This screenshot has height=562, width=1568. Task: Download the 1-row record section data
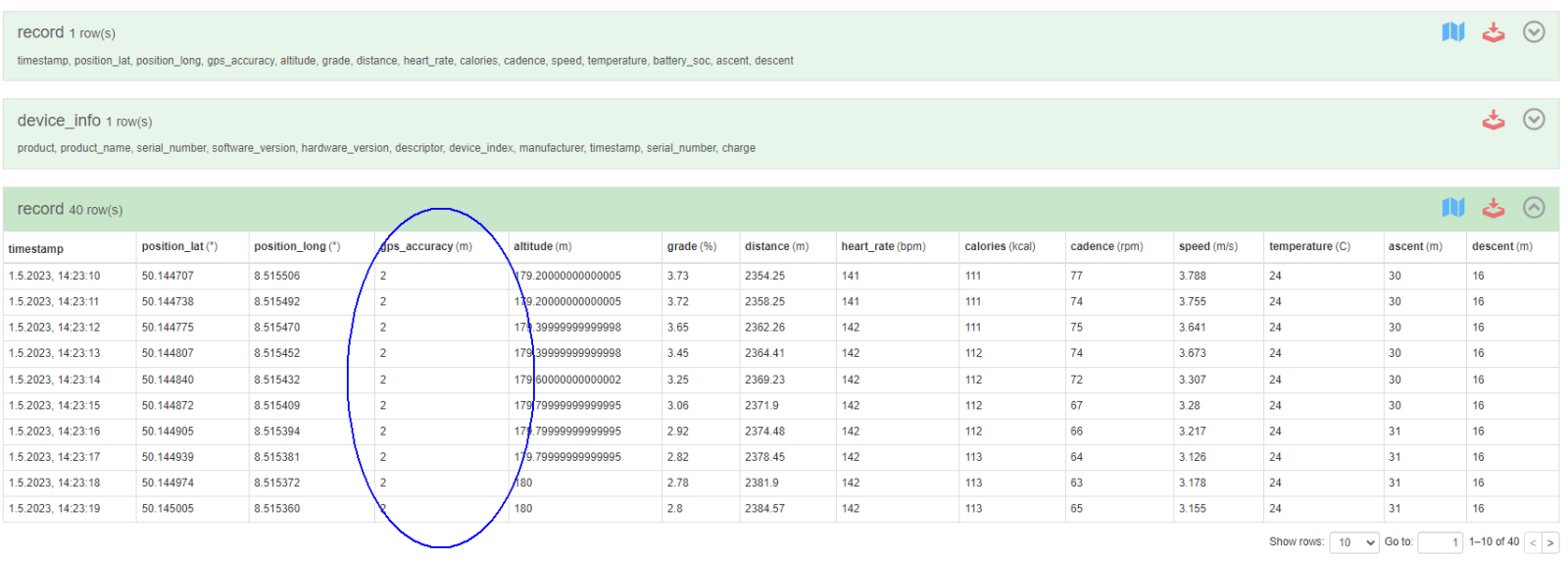[1493, 32]
